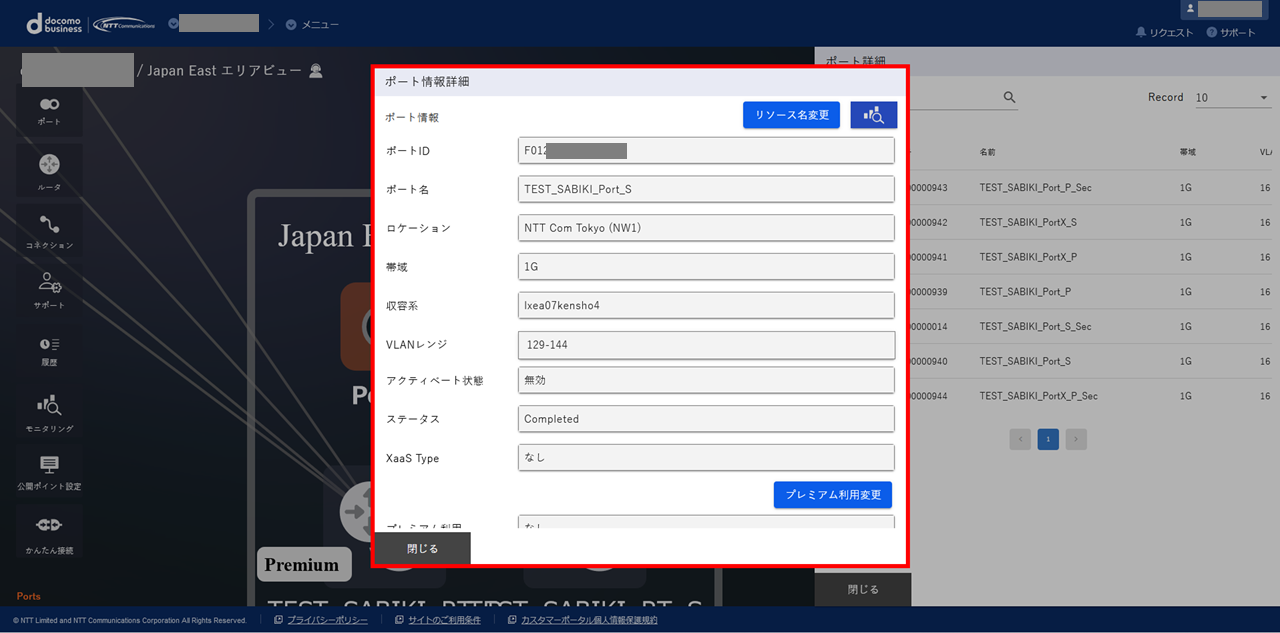Open かんたん接続 from the sidebar
The height and width of the screenshot is (633, 1280).
[48, 530]
